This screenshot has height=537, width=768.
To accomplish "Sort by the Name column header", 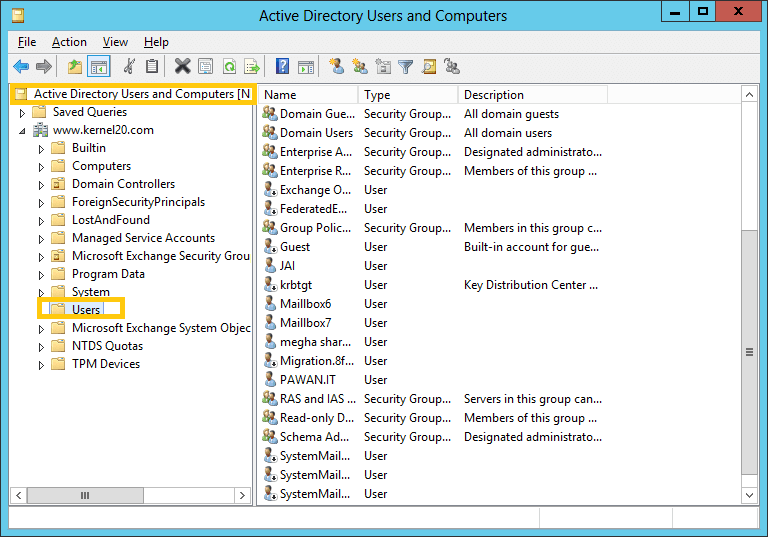I will pos(308,95).
